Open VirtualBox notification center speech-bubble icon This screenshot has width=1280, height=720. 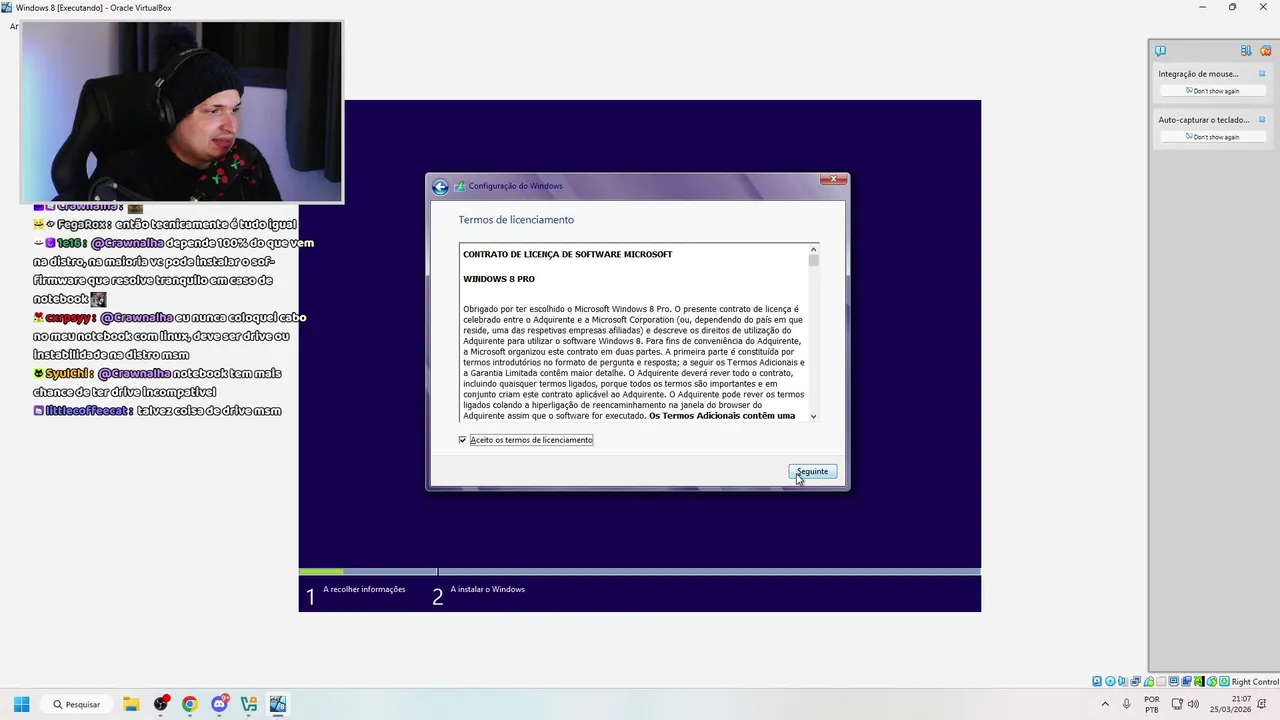(1160, 51)
